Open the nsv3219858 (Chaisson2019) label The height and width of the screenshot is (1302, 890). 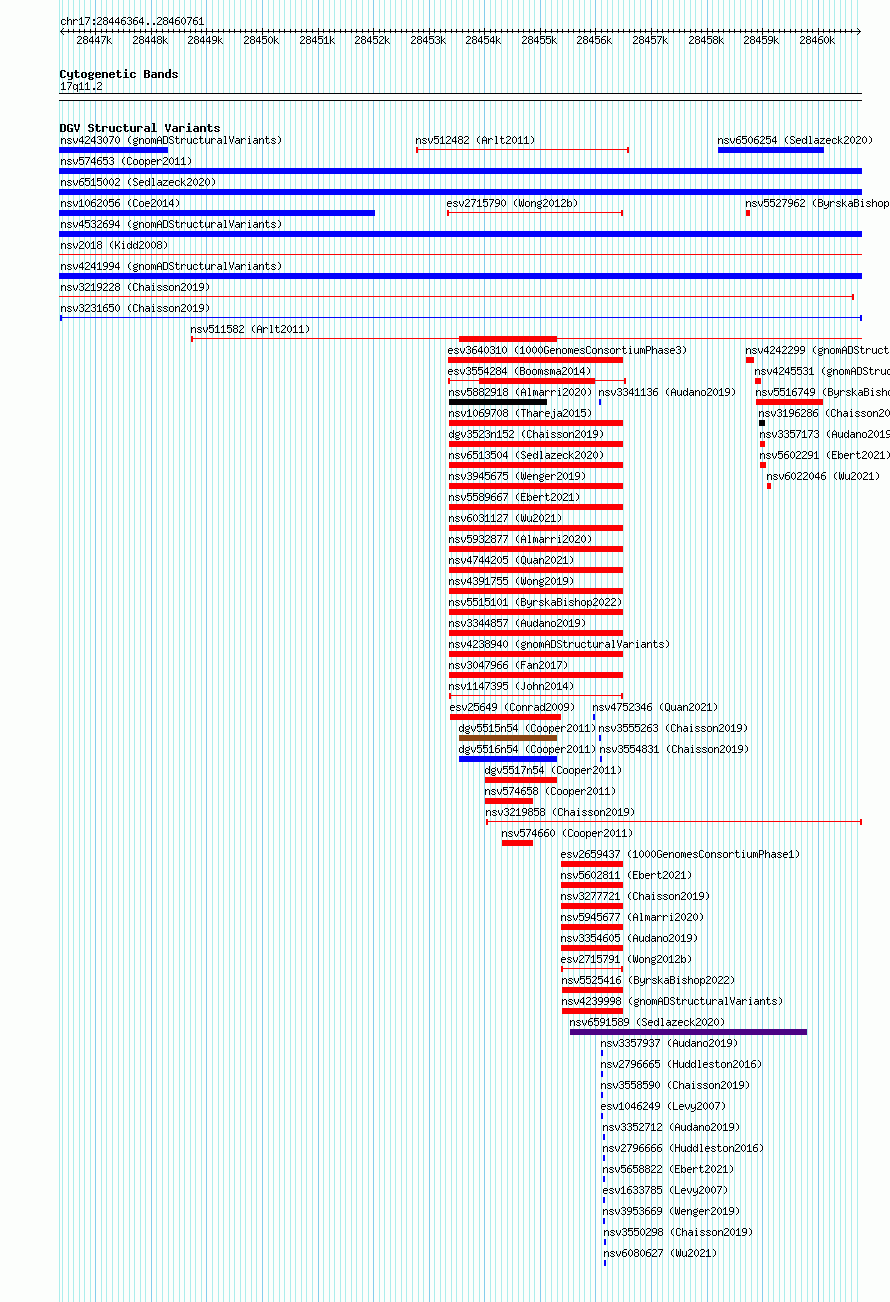pyautogui.click(x=560, y=812)
